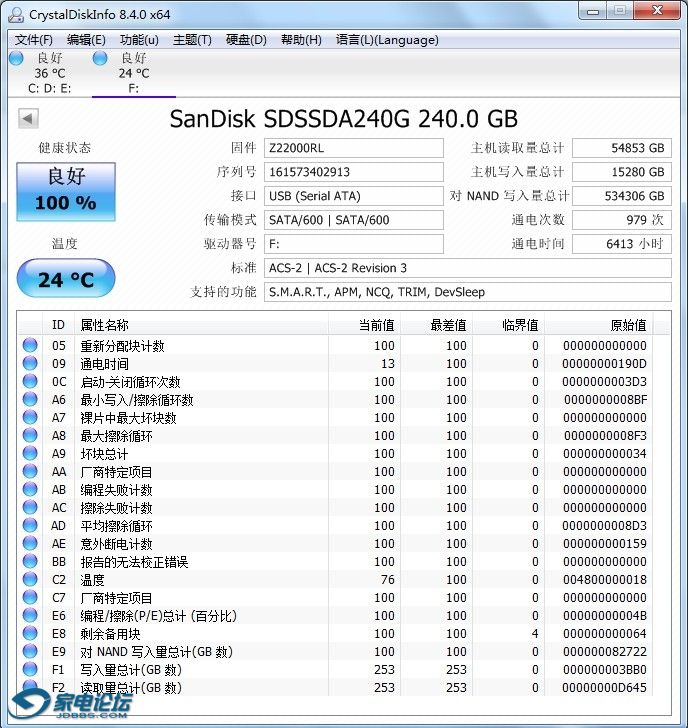Click the drive letter field F:
Viewport: 688px width, 728px height.
click(x=354, y=244)
